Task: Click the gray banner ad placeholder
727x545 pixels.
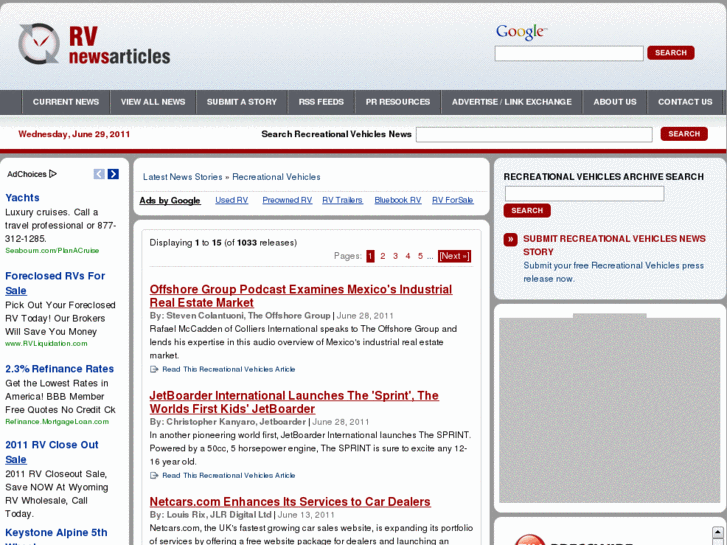Action: tap(609, 409)
